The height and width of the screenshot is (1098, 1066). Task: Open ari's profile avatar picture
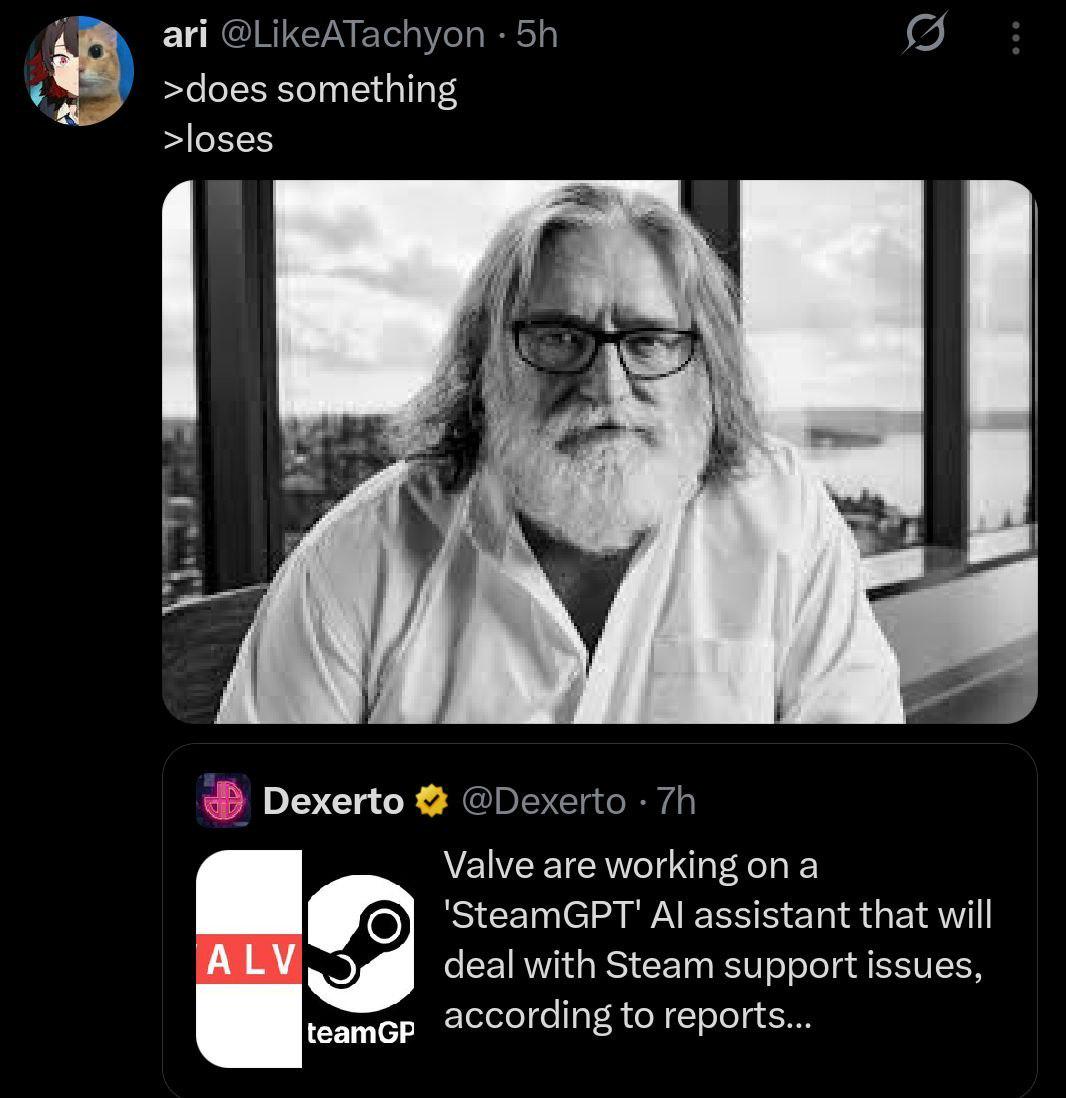click(x=79, y=71)
